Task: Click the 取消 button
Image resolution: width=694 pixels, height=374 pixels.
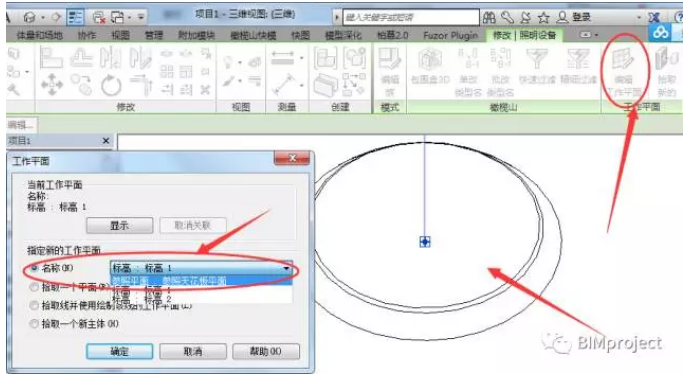Action: pos(193,351)
